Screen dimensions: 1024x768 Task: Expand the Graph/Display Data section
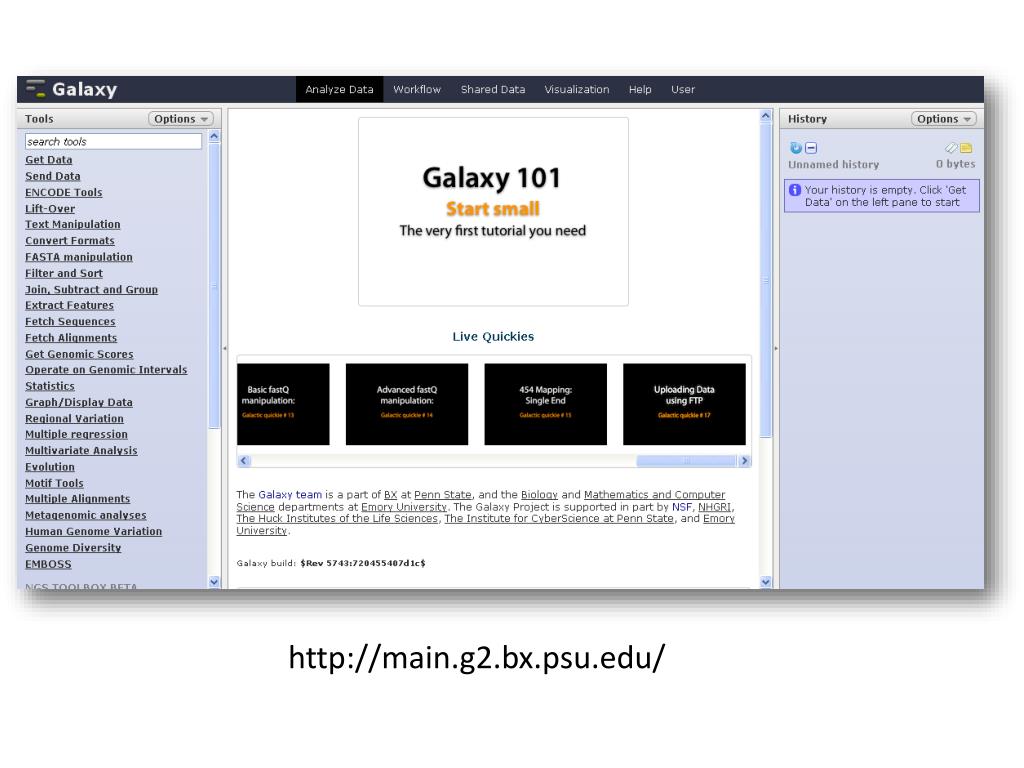coord(79,403)
